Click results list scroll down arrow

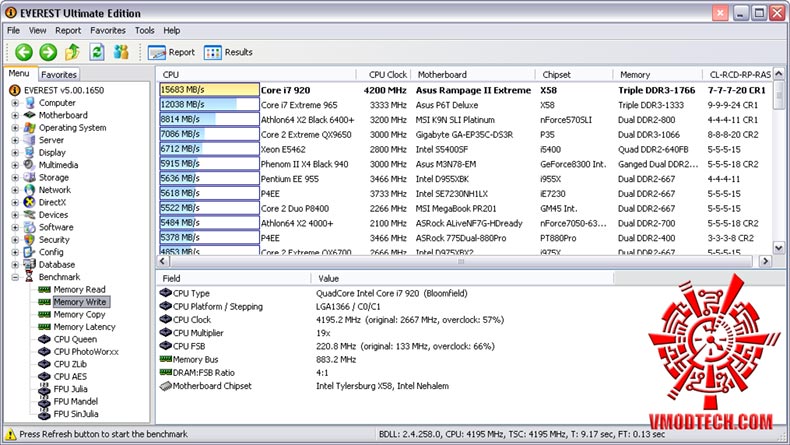(779, 248)
